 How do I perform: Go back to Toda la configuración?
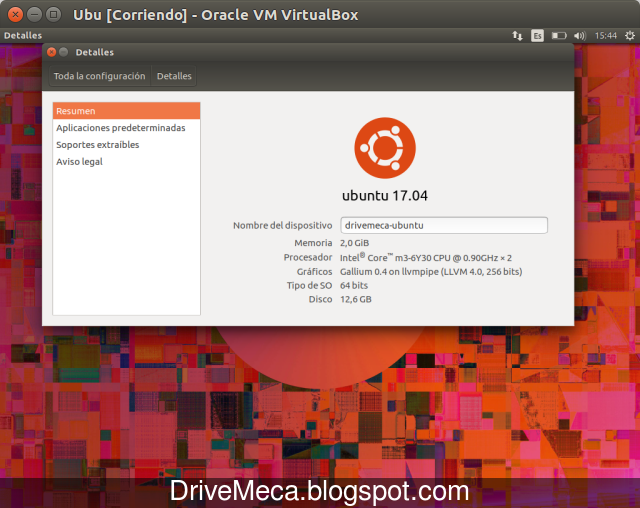pyautogui.click(x=100, y=76)
